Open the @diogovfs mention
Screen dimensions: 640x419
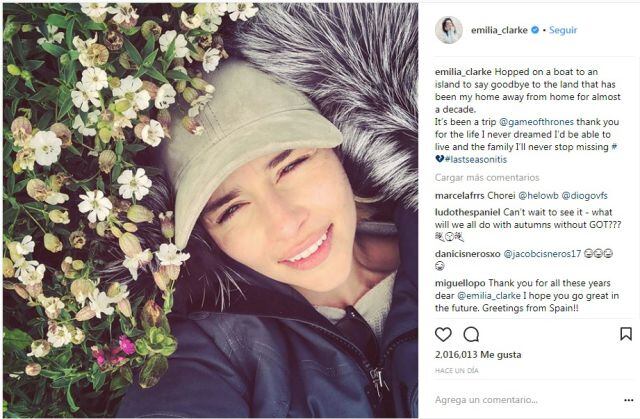(584, 196)
